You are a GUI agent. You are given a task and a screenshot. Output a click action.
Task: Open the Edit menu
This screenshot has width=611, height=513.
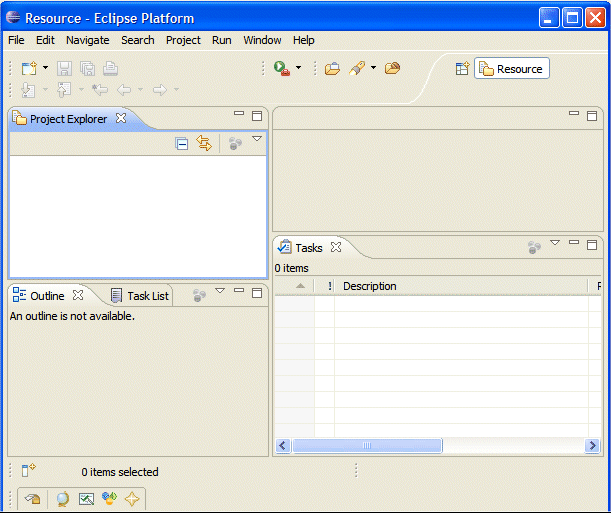tap(45, 40)
